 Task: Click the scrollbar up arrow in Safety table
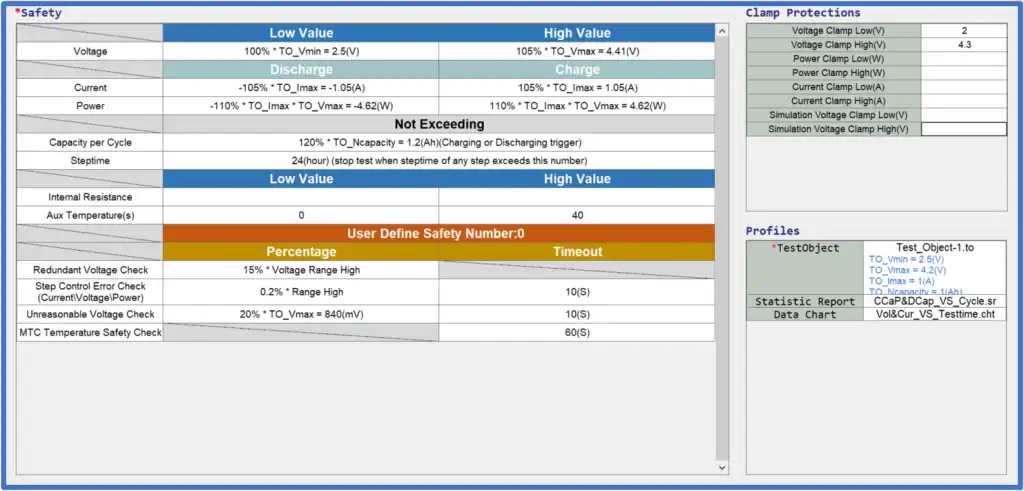click(x=722, y=31)
